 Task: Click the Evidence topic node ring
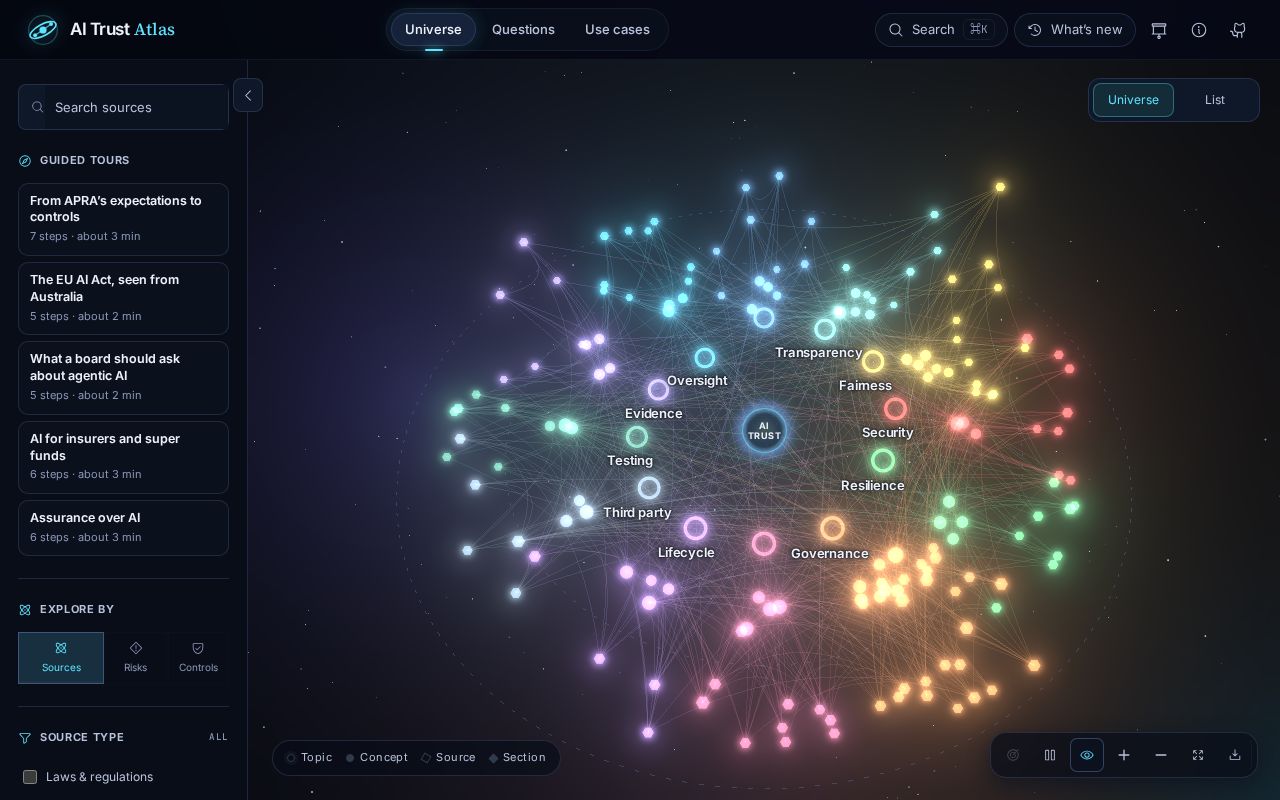click(x=658, y=390)
